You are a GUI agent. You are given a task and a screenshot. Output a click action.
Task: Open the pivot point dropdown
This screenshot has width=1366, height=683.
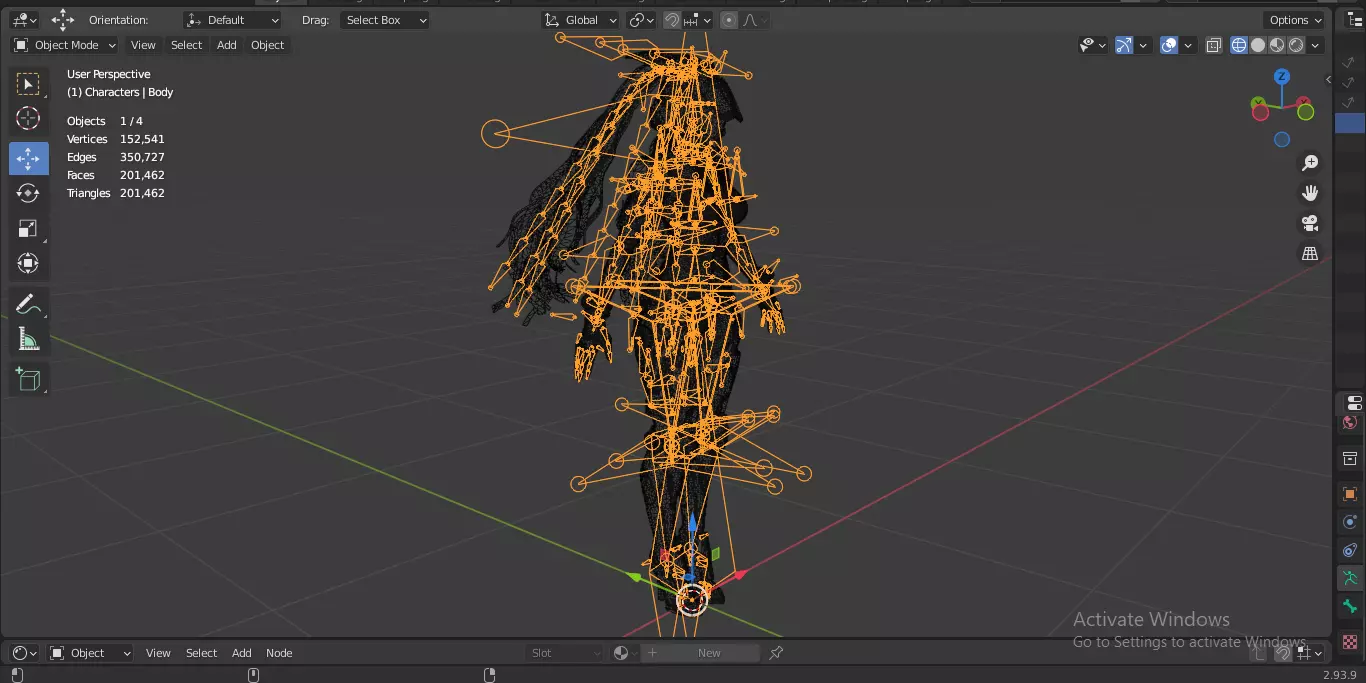(641, 20)
